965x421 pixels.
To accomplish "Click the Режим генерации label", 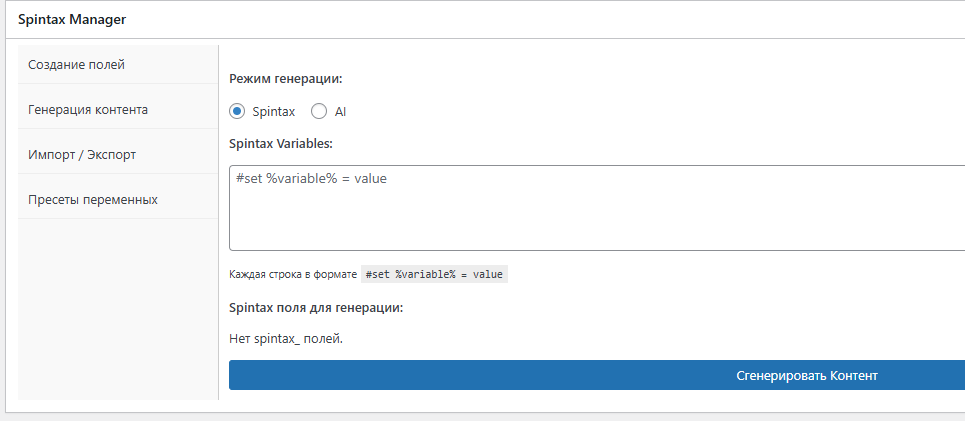I will point(286,79).
